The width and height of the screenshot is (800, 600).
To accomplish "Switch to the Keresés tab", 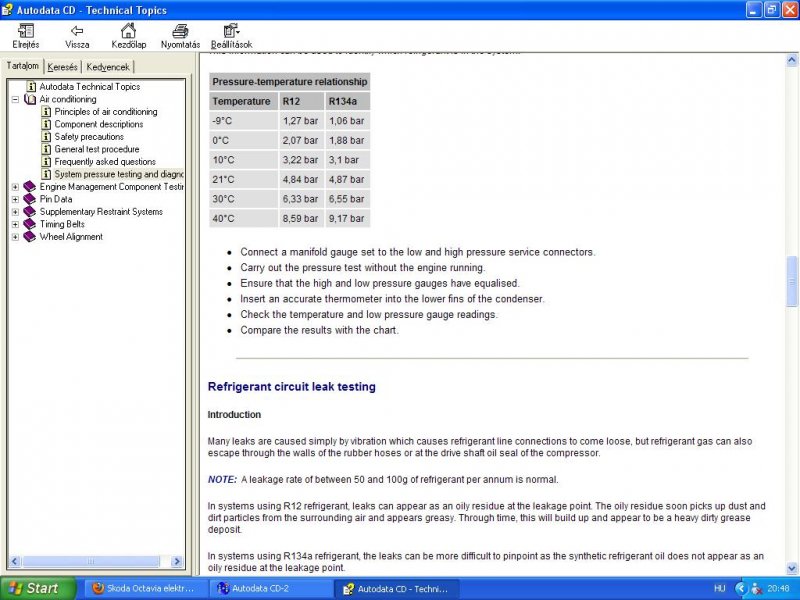I will [62, 67].
